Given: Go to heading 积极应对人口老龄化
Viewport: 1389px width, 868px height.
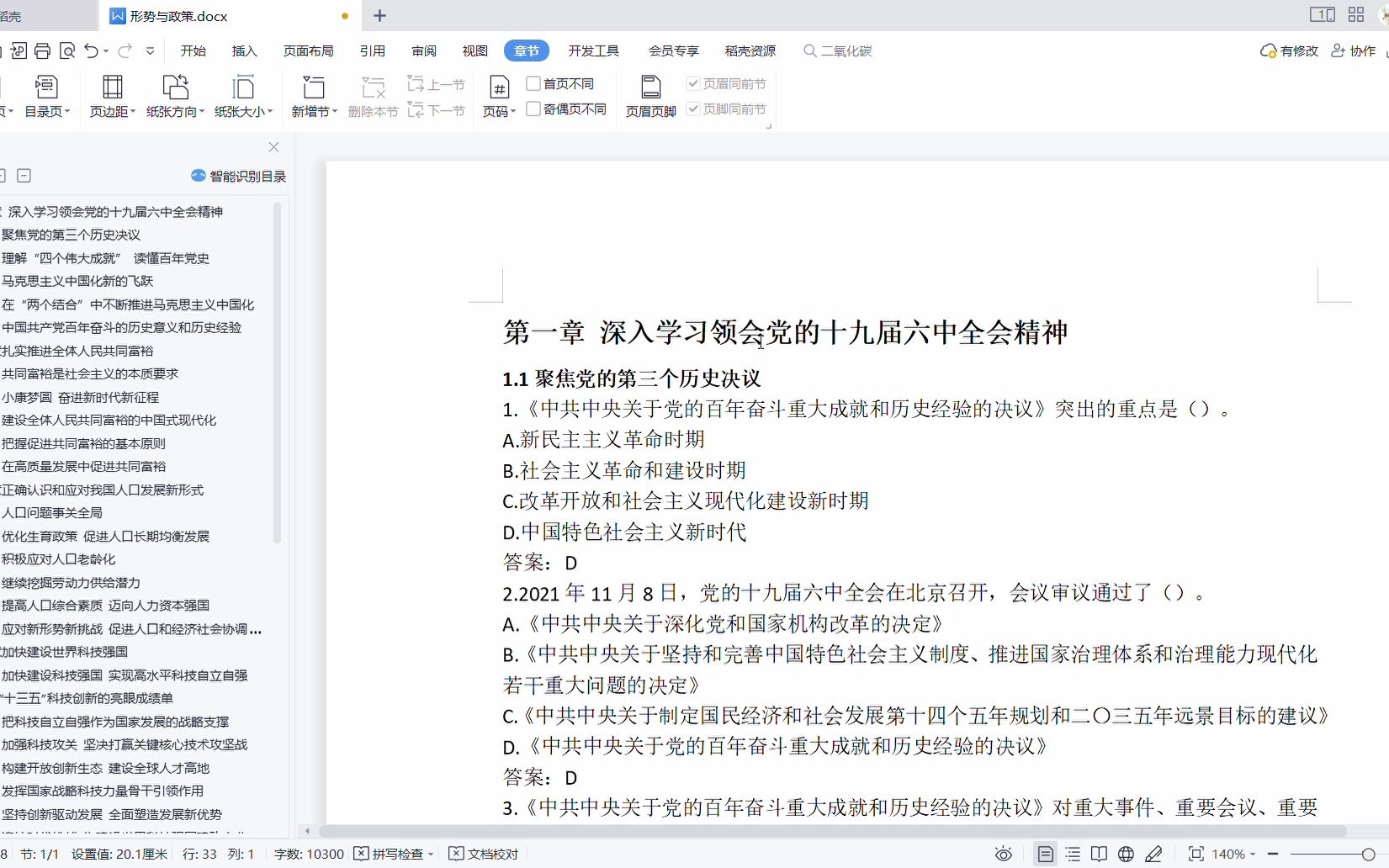Looking at the screenshot, I should coord(59,558).
